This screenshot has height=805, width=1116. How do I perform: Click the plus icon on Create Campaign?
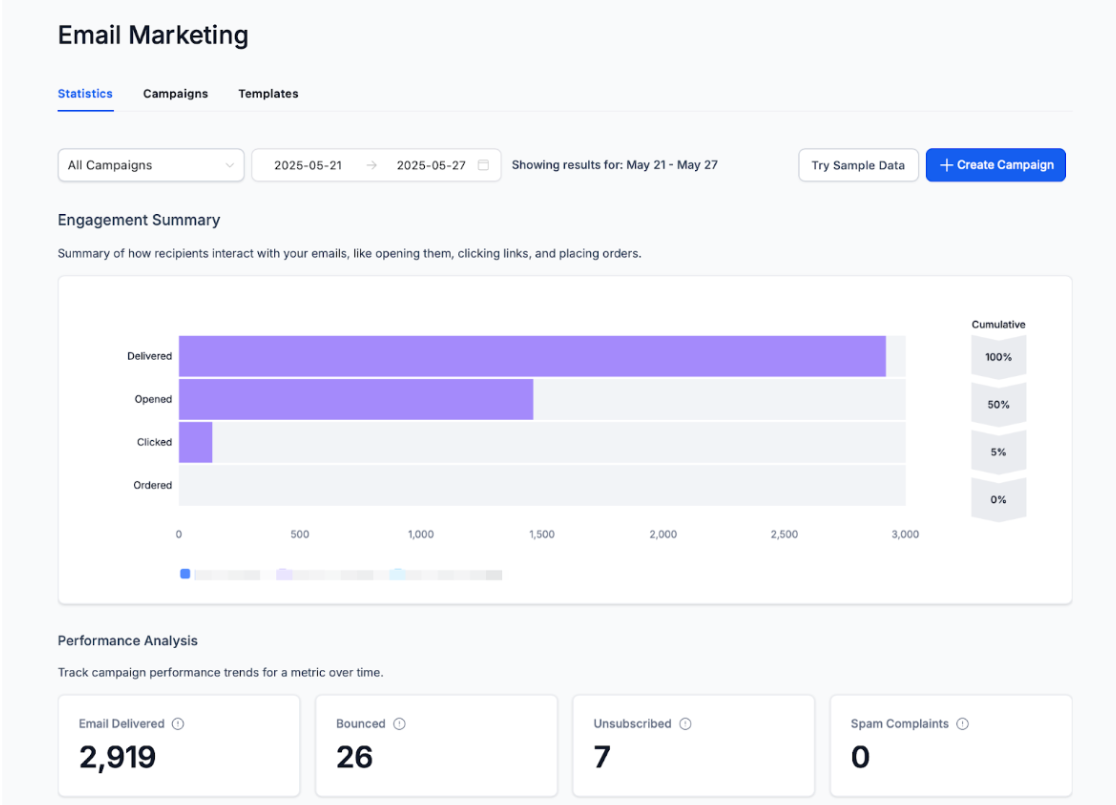point(946,165)
